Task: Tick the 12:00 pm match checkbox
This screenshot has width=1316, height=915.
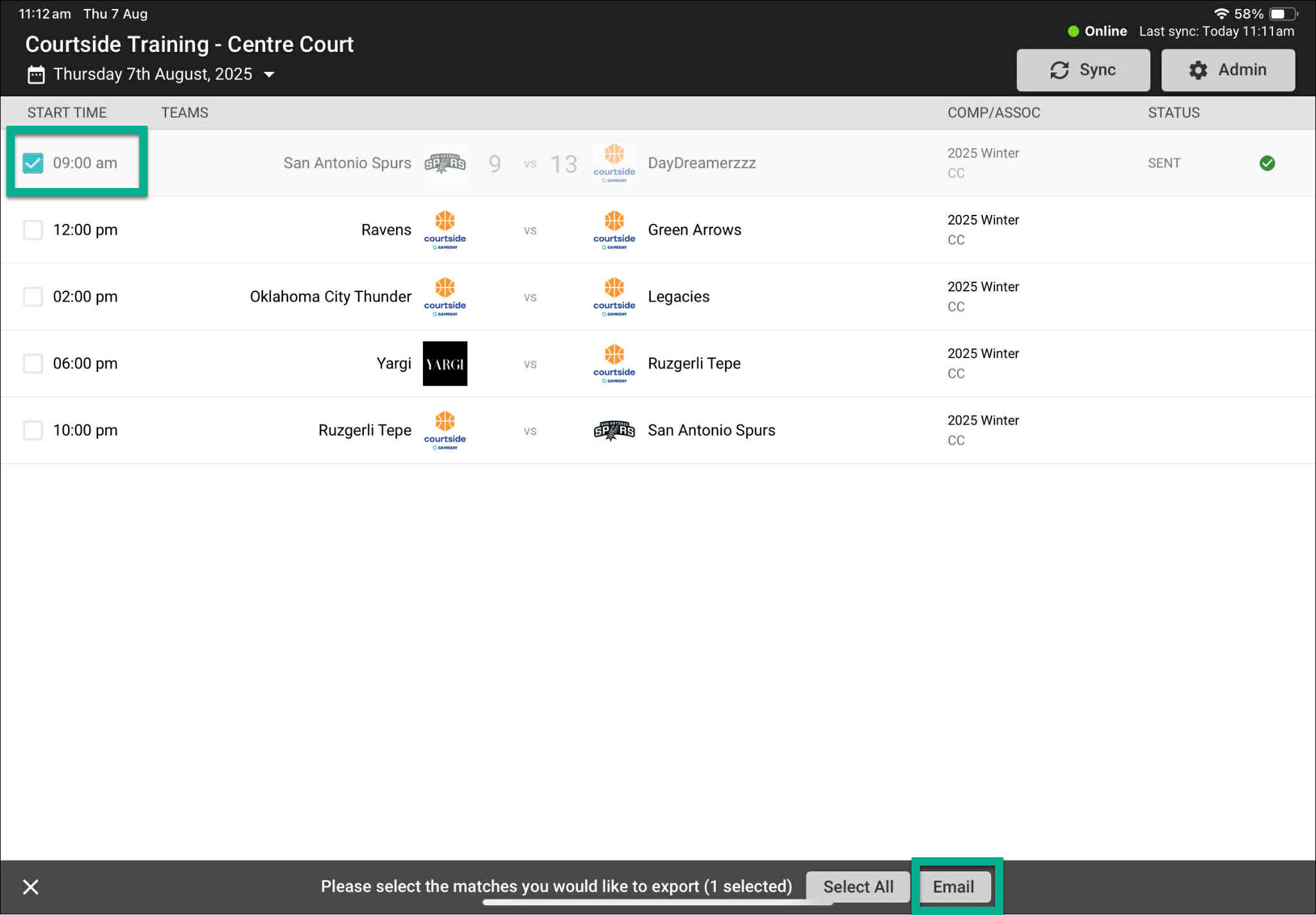Action: coord(33,230)
